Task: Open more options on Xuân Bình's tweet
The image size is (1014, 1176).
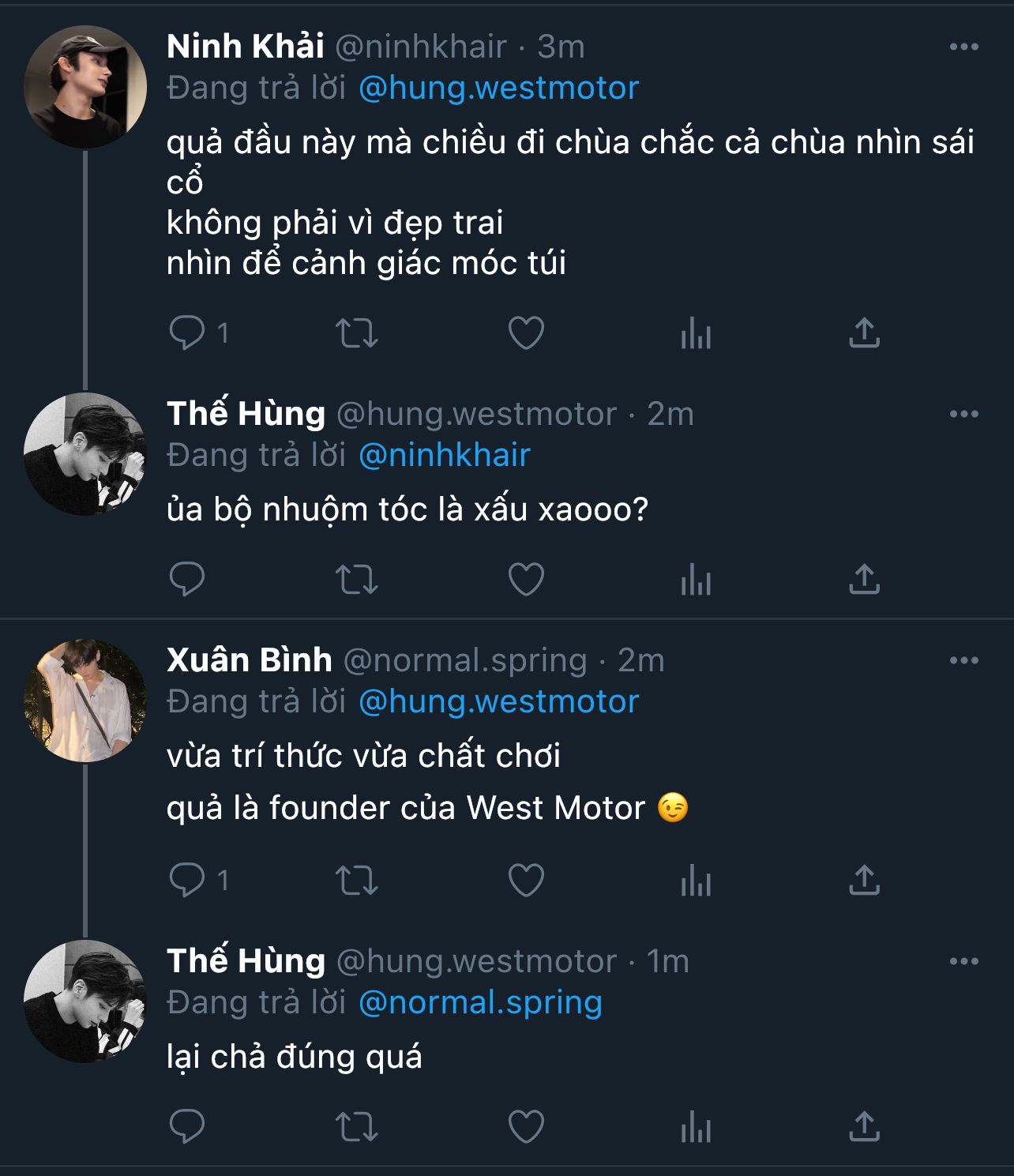Action: coord(963,660)
